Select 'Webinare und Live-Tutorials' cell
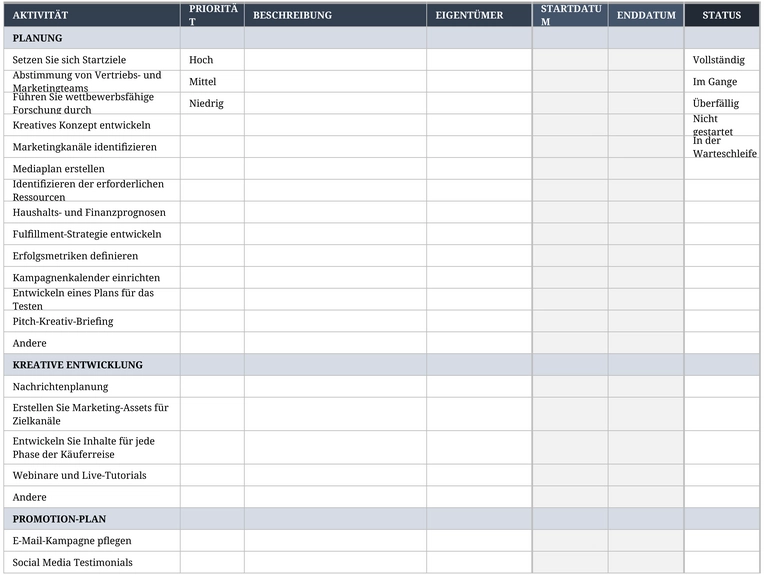Image resolution: width=764 pixels, height=575 pixels. [x=92, y=476]
